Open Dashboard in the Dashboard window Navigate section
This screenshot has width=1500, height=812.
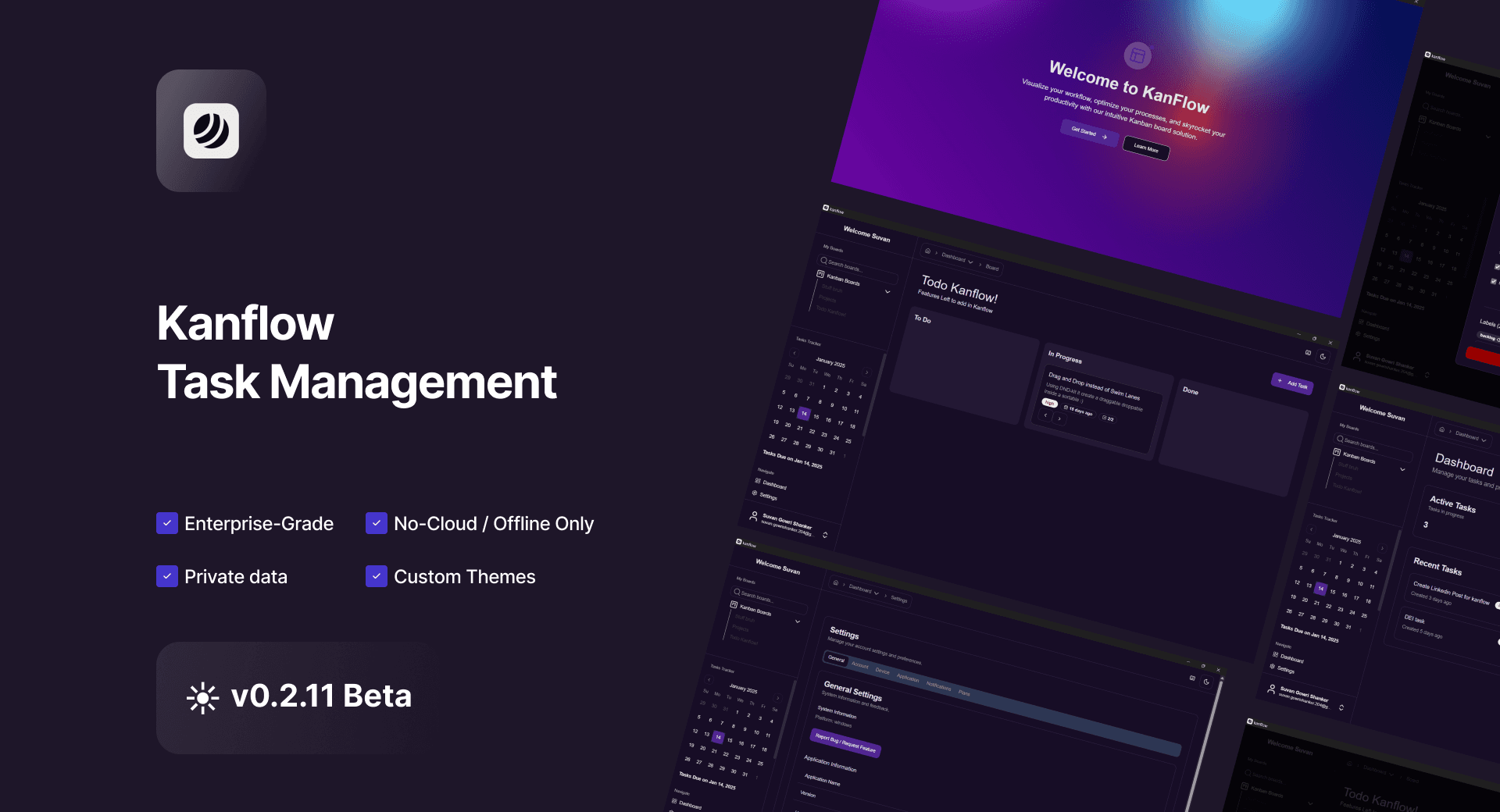(1288, 657)
